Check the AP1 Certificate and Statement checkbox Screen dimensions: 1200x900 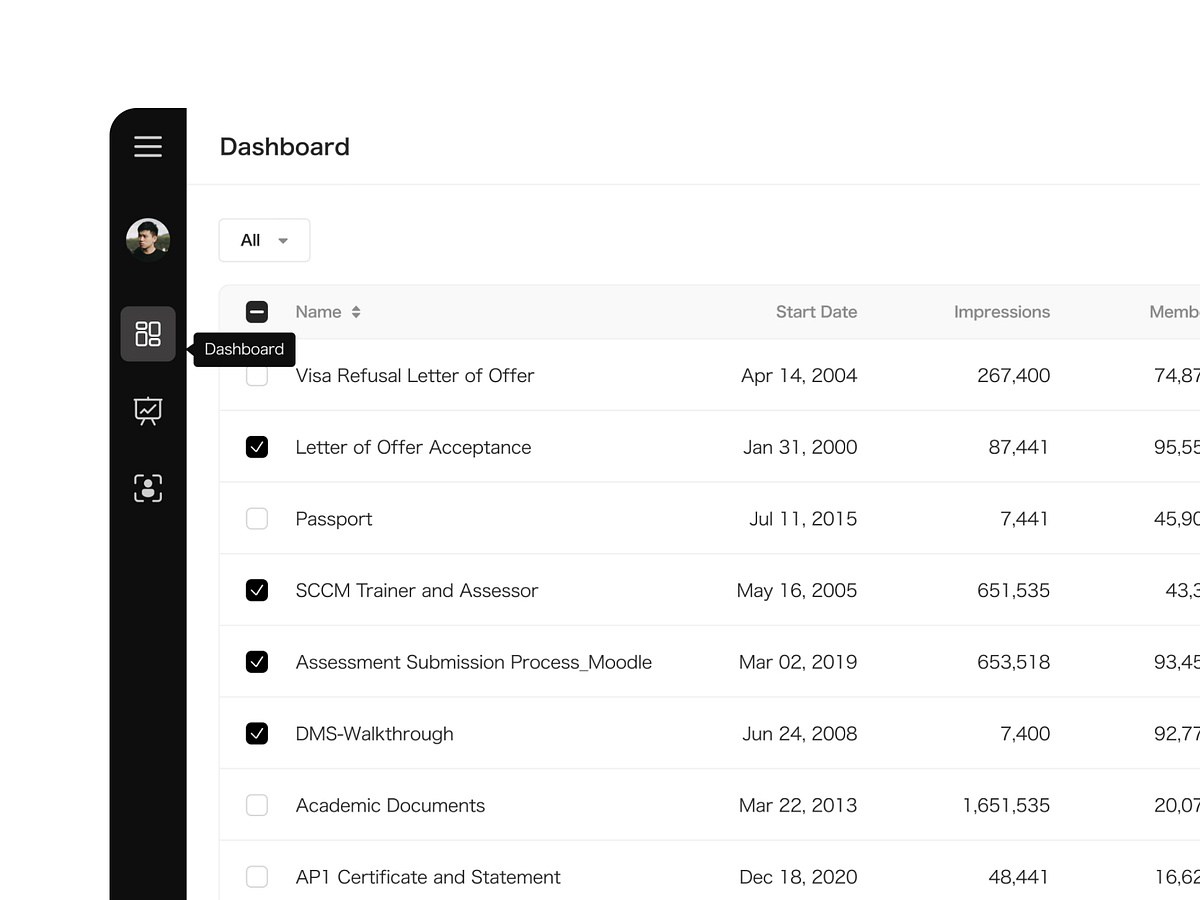[257, 876]
